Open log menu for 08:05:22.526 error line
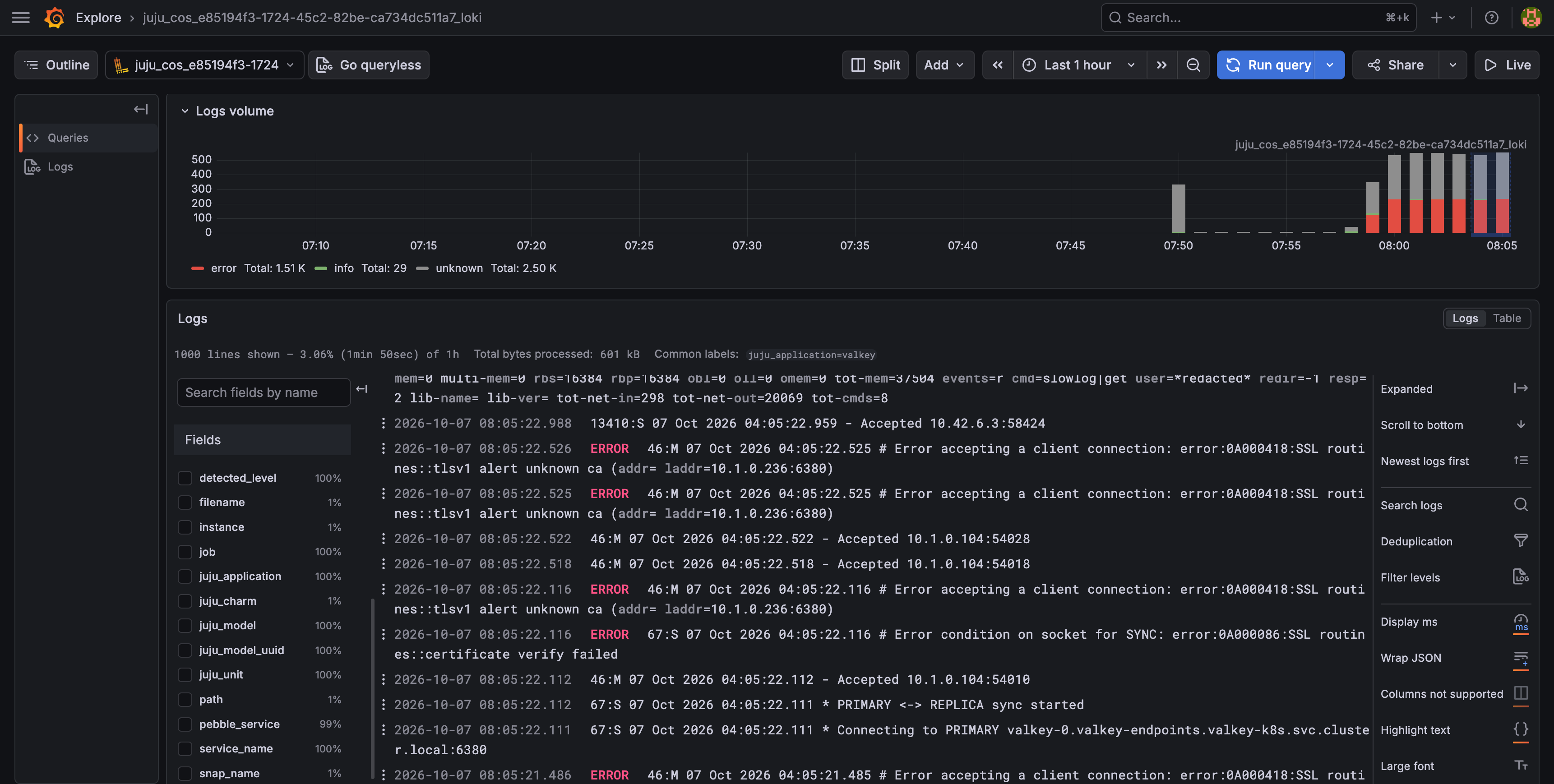Image resolution: width=1554 pixels, height=784 pixels. pos(383,449)
